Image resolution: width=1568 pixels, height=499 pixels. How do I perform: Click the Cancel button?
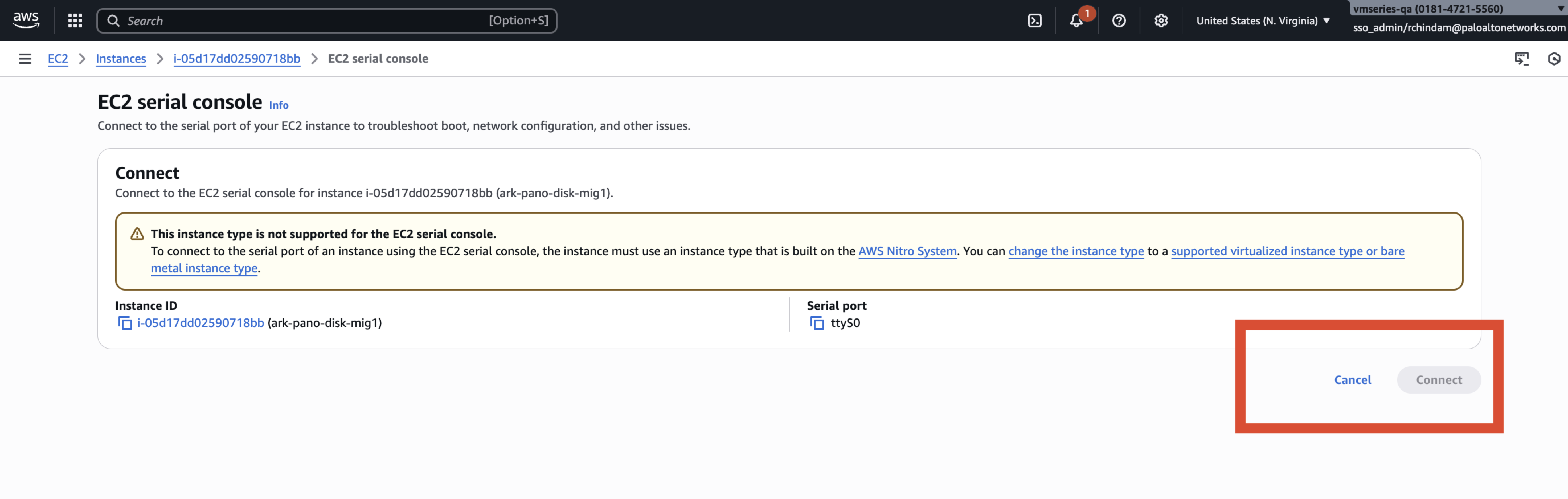[1352, 380]
